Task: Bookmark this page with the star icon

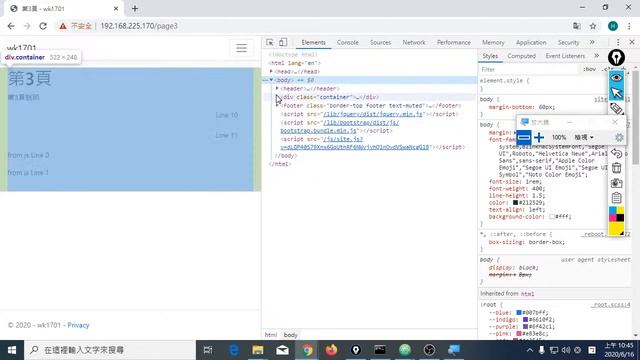Action: click(593, 26)
